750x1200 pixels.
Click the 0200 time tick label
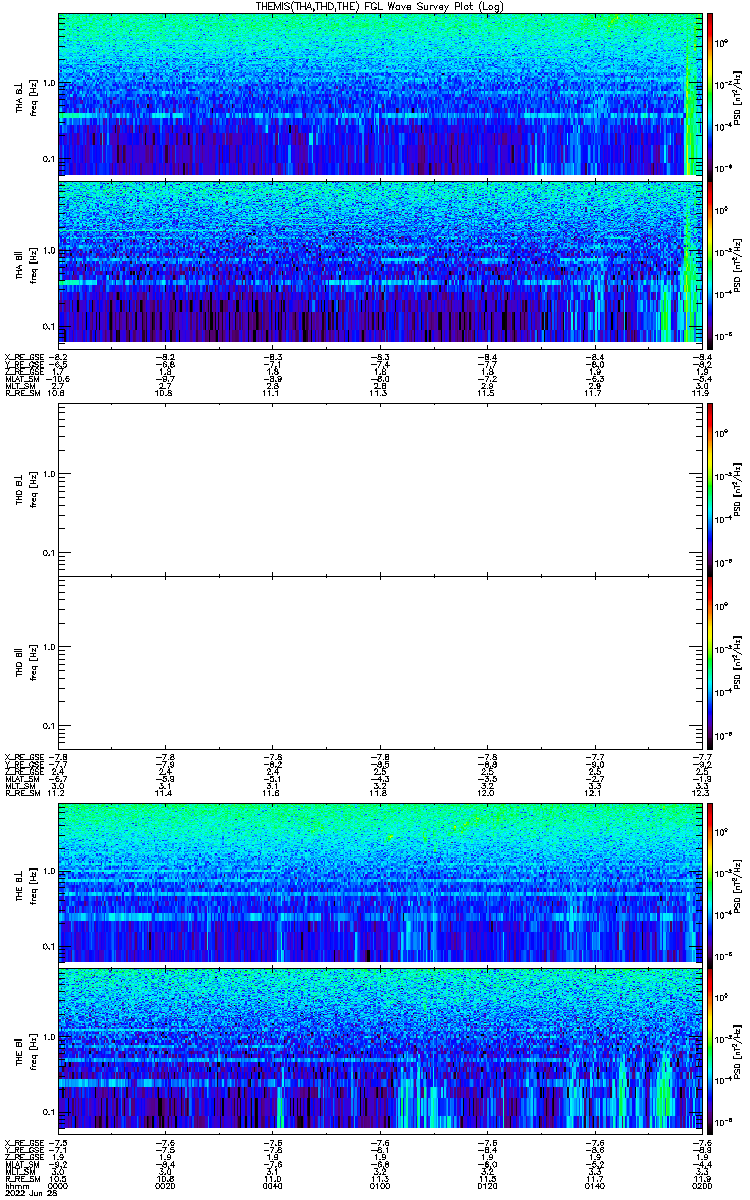tap(701, 1186)
